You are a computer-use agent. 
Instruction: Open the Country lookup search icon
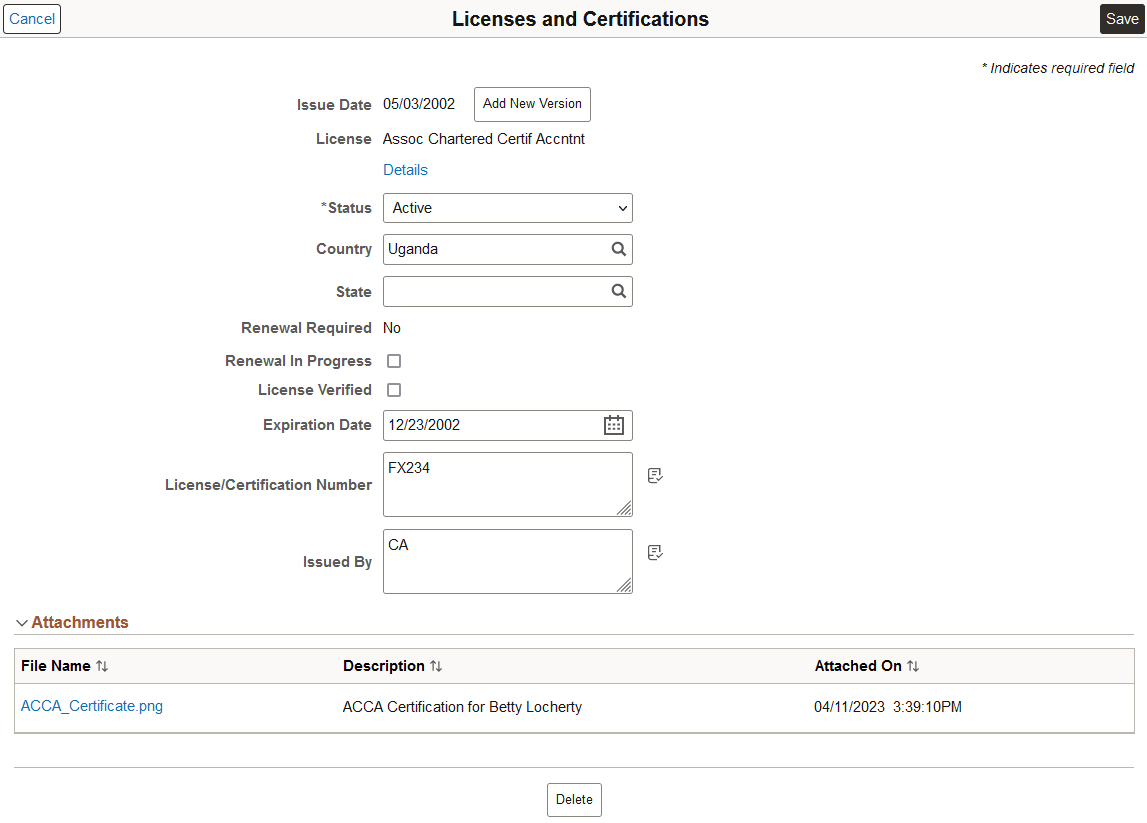618,249
